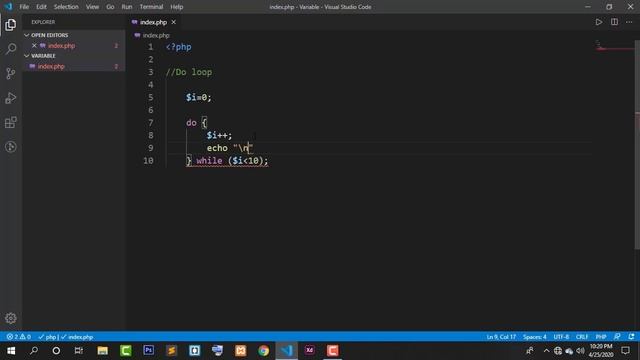Open the Edit menu

pyautogui.click(x=41, y=7)
